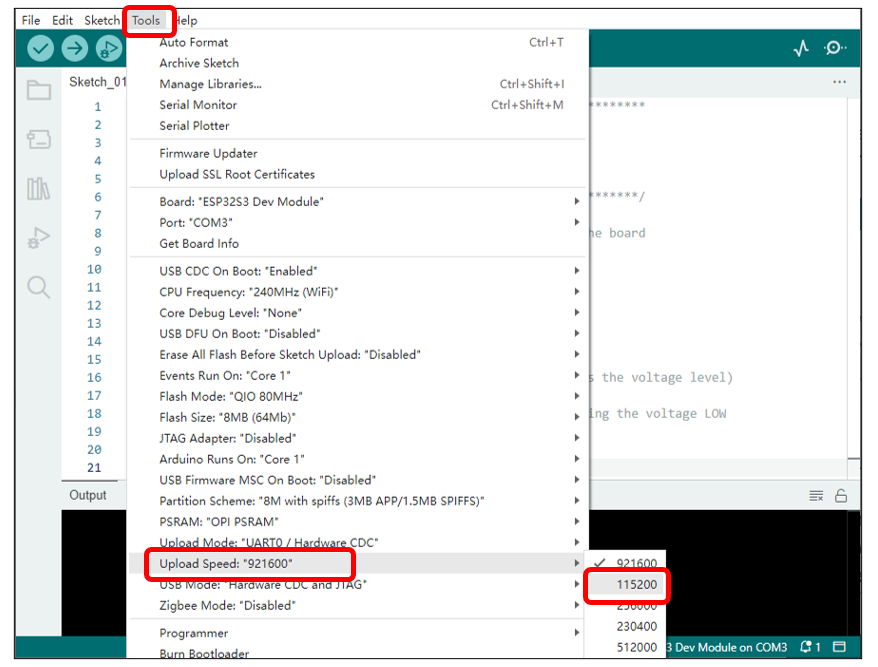This screenshot has height=667, width=878.
Task: Toggle the output lock icon
Action: (840, 496)
